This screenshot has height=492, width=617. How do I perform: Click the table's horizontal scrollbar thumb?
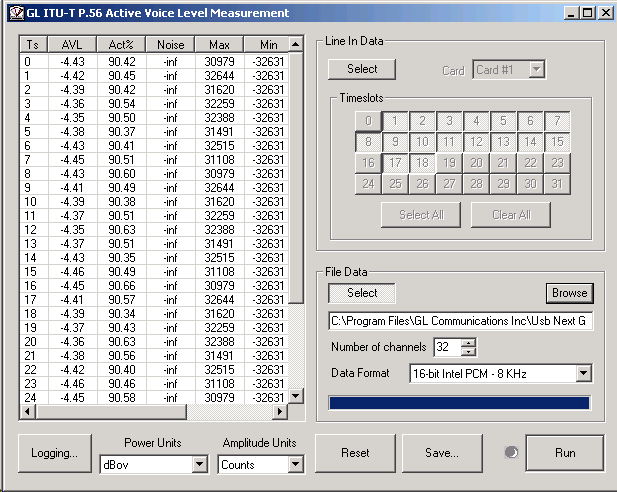point(111,412)
